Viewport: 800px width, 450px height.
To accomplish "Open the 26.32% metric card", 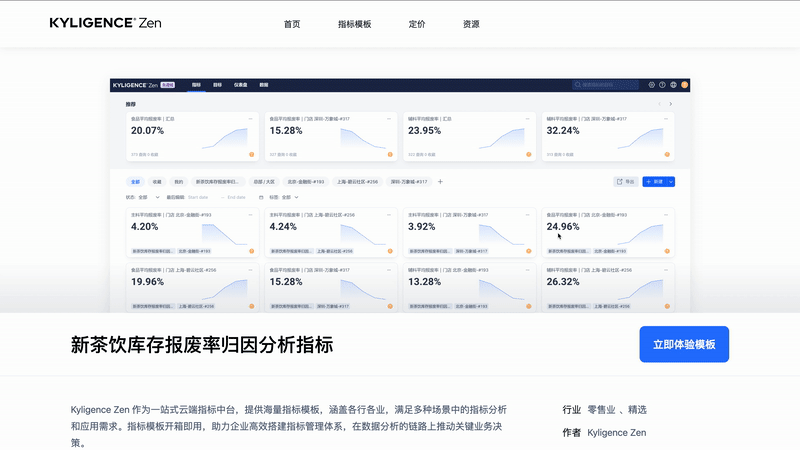I will click(x=608, y=287).
